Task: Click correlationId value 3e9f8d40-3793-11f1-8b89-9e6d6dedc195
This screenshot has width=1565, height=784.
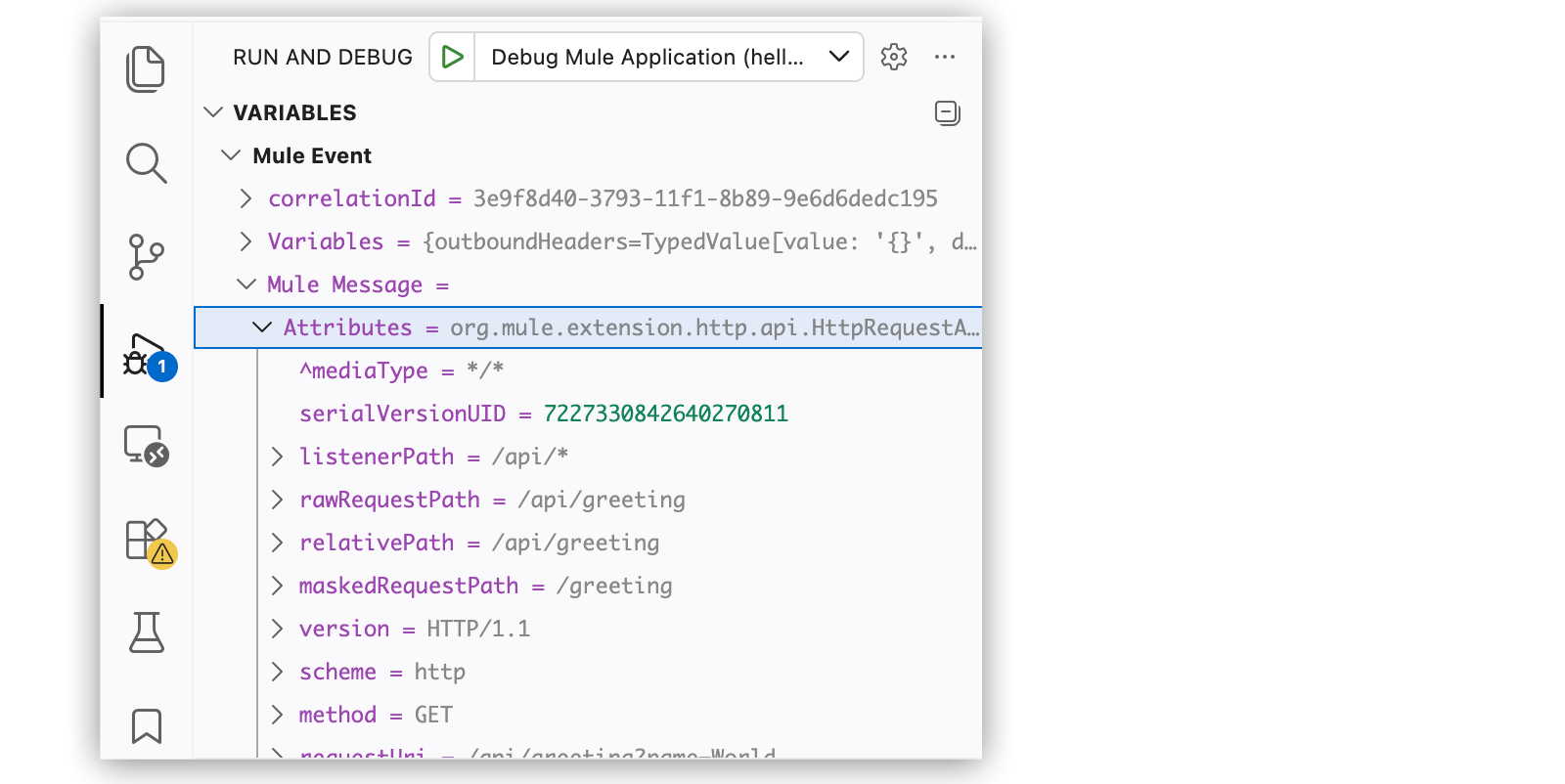Action: [705, 198]
